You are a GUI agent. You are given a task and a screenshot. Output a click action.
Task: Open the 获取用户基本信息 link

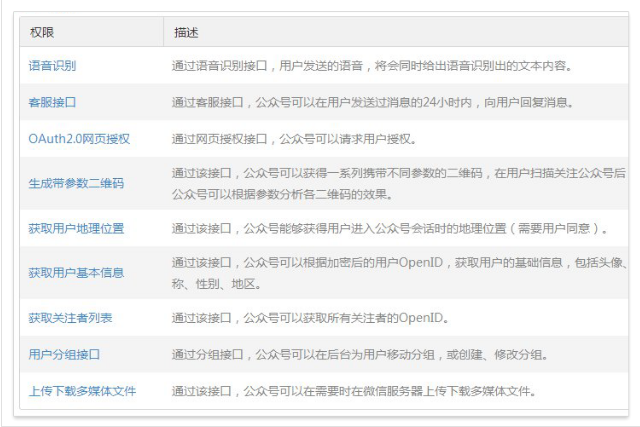[x=76, y=273]
